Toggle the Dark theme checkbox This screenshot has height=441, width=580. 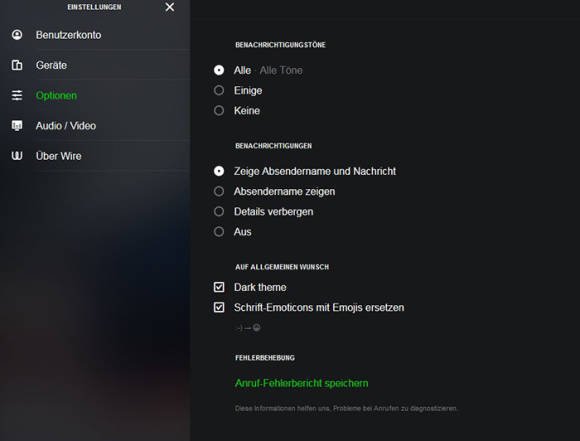pos(219,287)
